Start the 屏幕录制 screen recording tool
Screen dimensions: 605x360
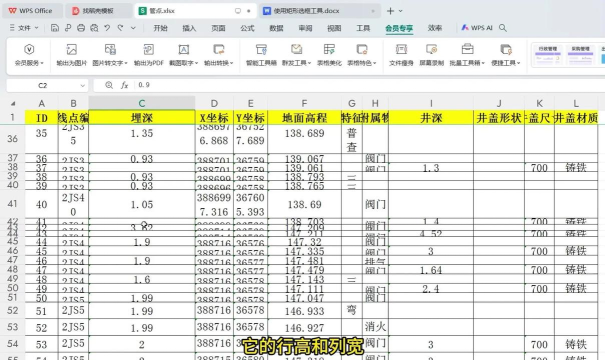[431, 54]
